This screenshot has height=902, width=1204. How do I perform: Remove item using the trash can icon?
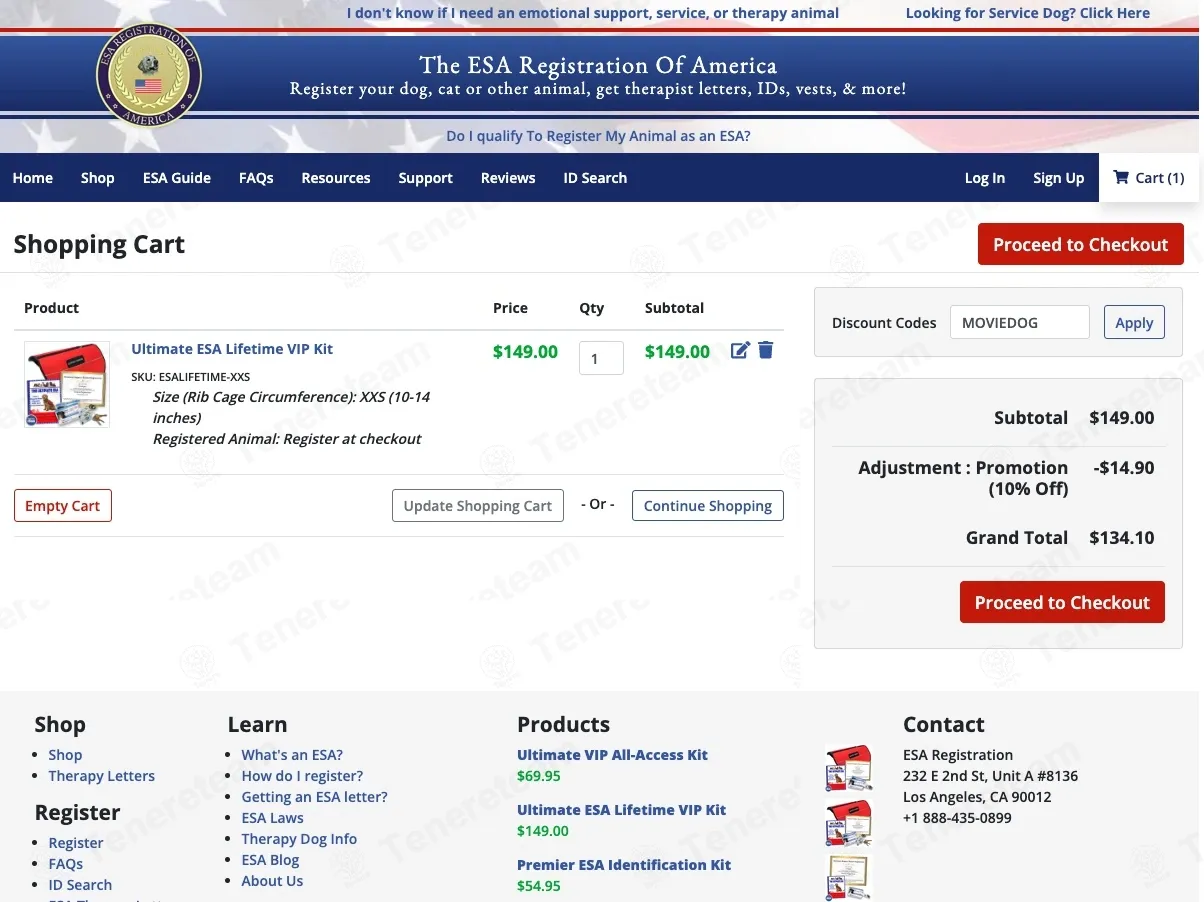click(x=766, y=350)
